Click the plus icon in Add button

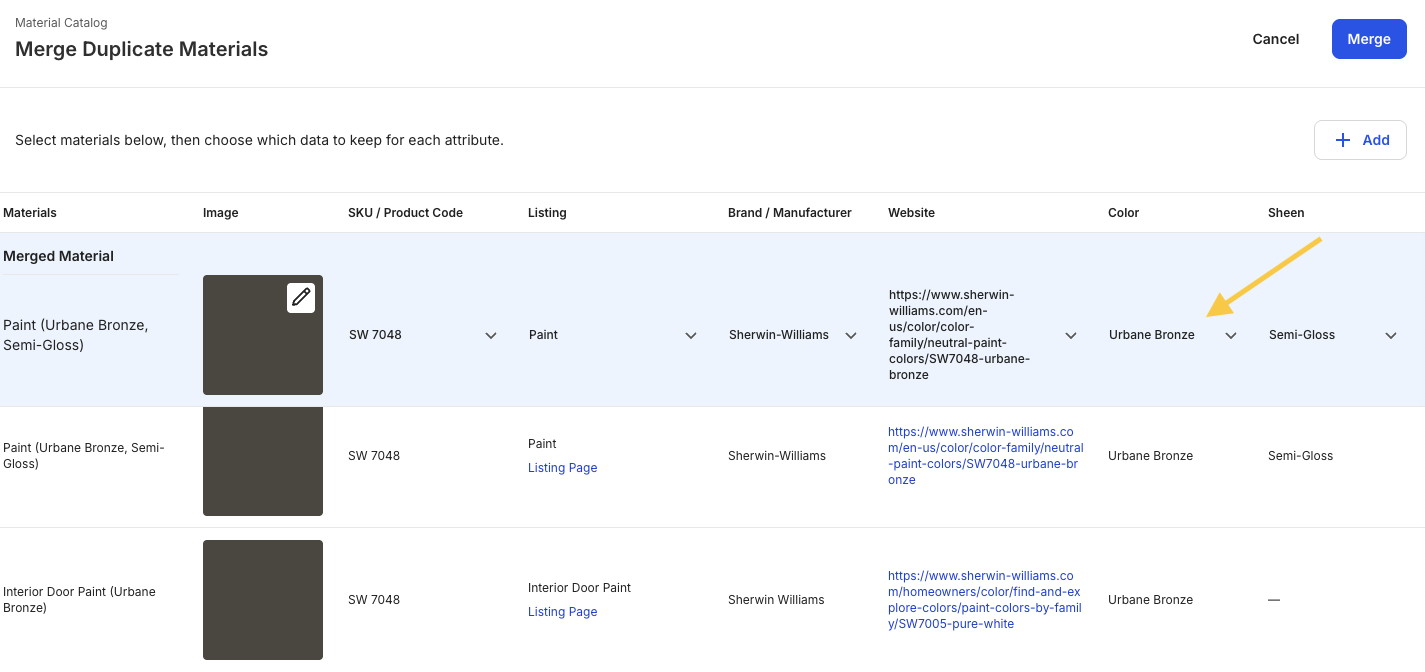pyautogui.click(x=1343, y=140)
